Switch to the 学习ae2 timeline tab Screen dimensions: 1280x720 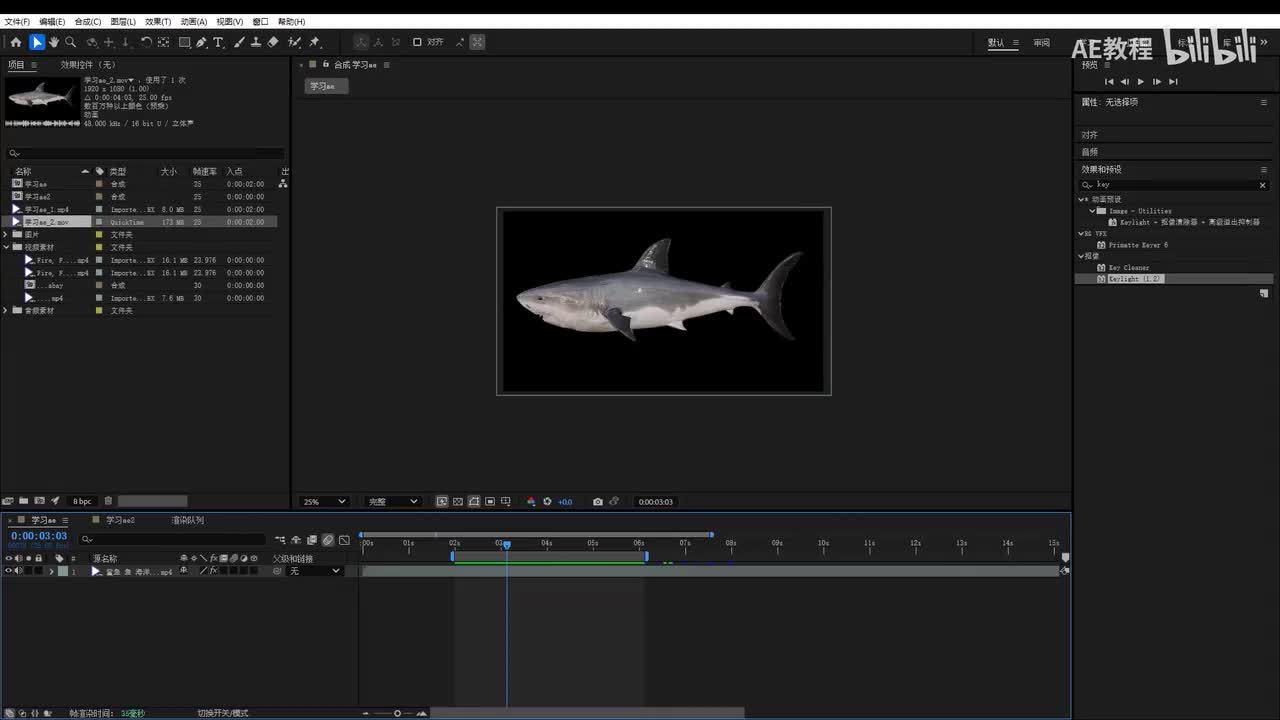pyautogui.click(x=121, y=520)
